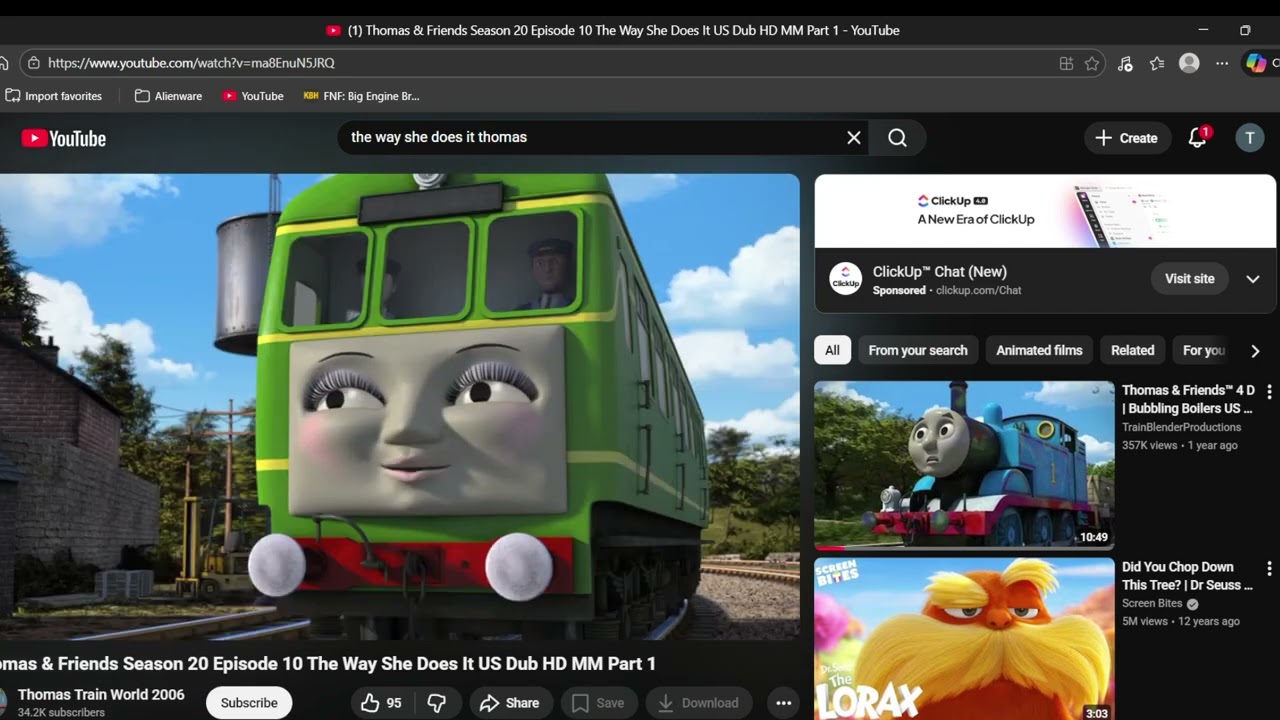1280x720 pixels.
Task: Clear the search query with the X
Action: pyautogui.click(x=854, y=138)
